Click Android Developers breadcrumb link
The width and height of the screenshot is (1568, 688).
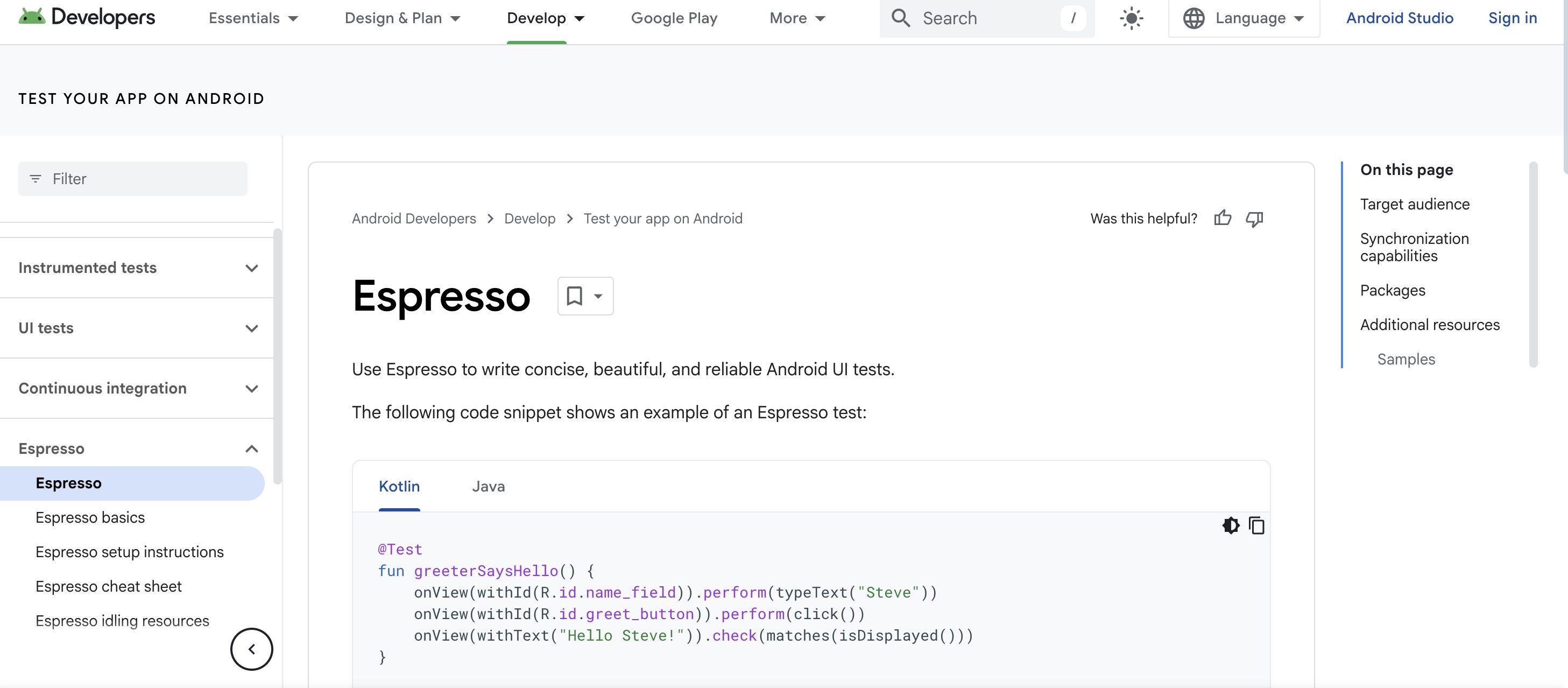pyautogui.click(x=414, y=219)
